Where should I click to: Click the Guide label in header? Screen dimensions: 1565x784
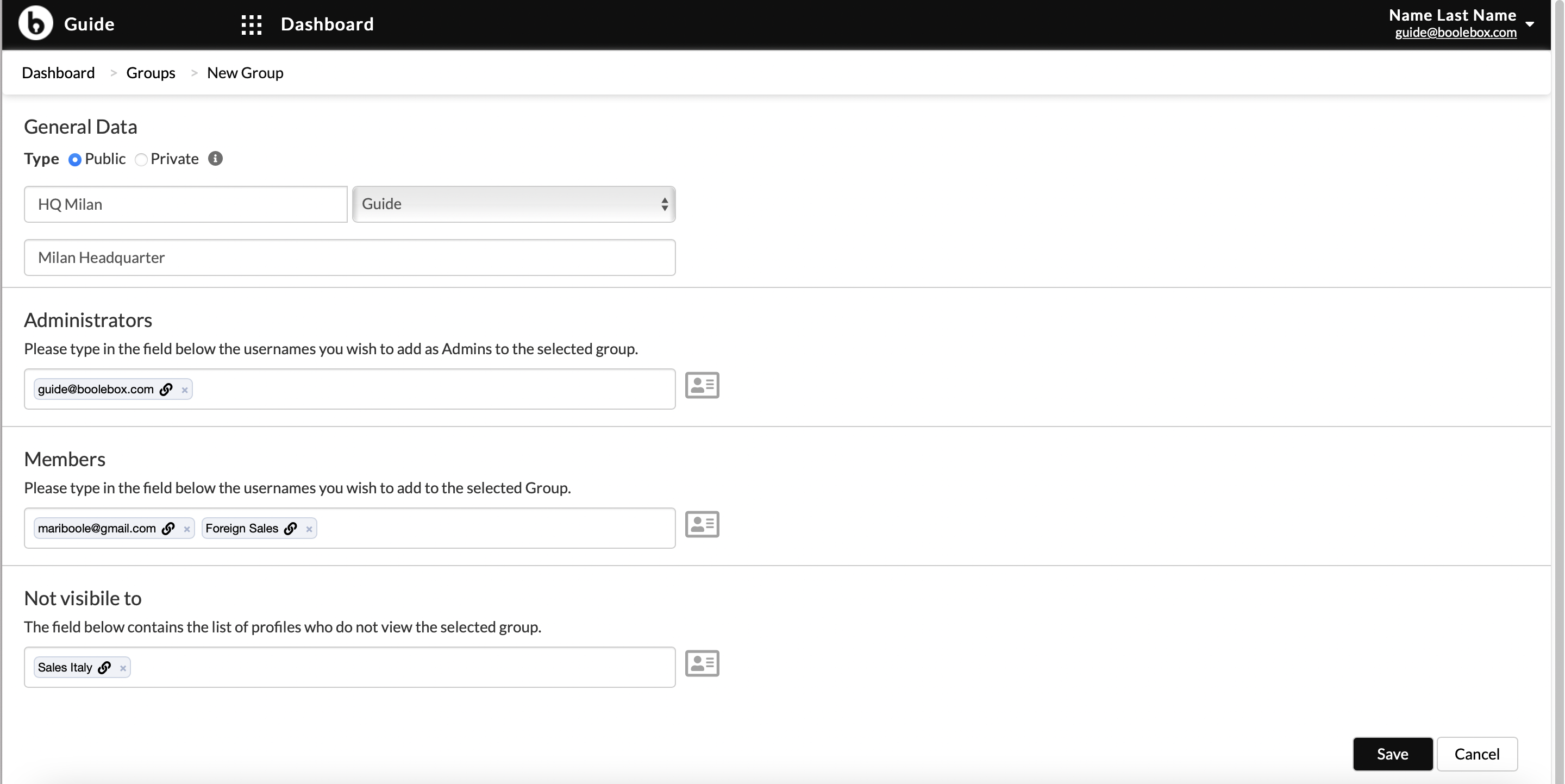click(x=89, y=24)
